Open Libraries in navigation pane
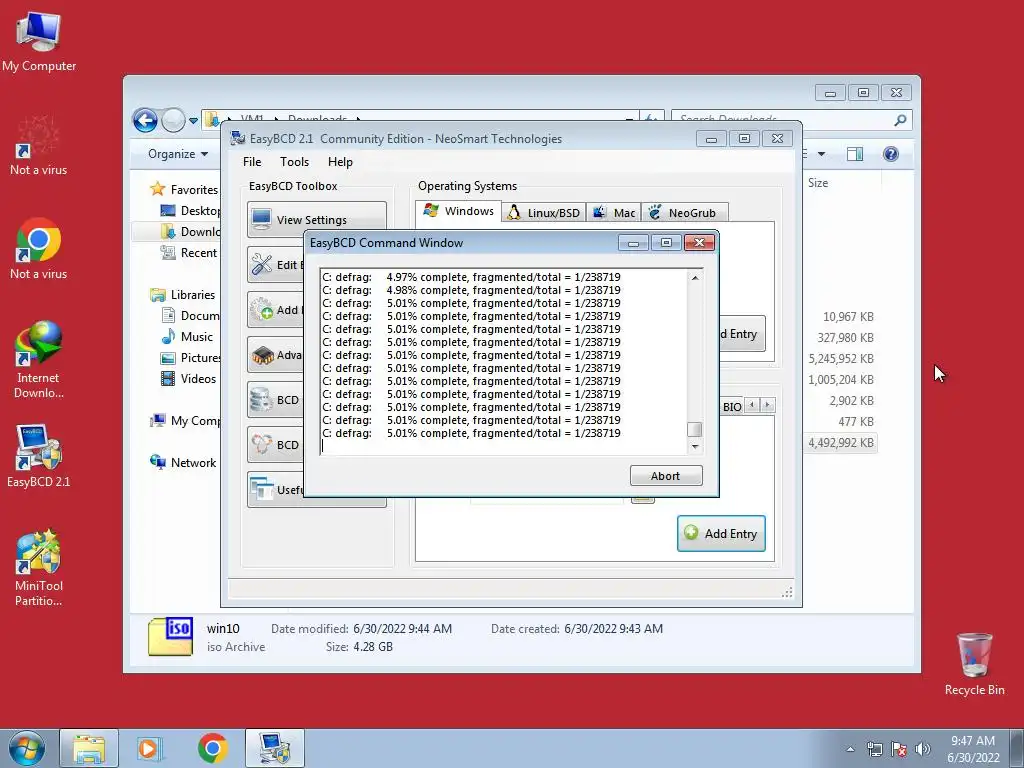The width and height of the screenshot is (1024, 768). coord(182,295)
